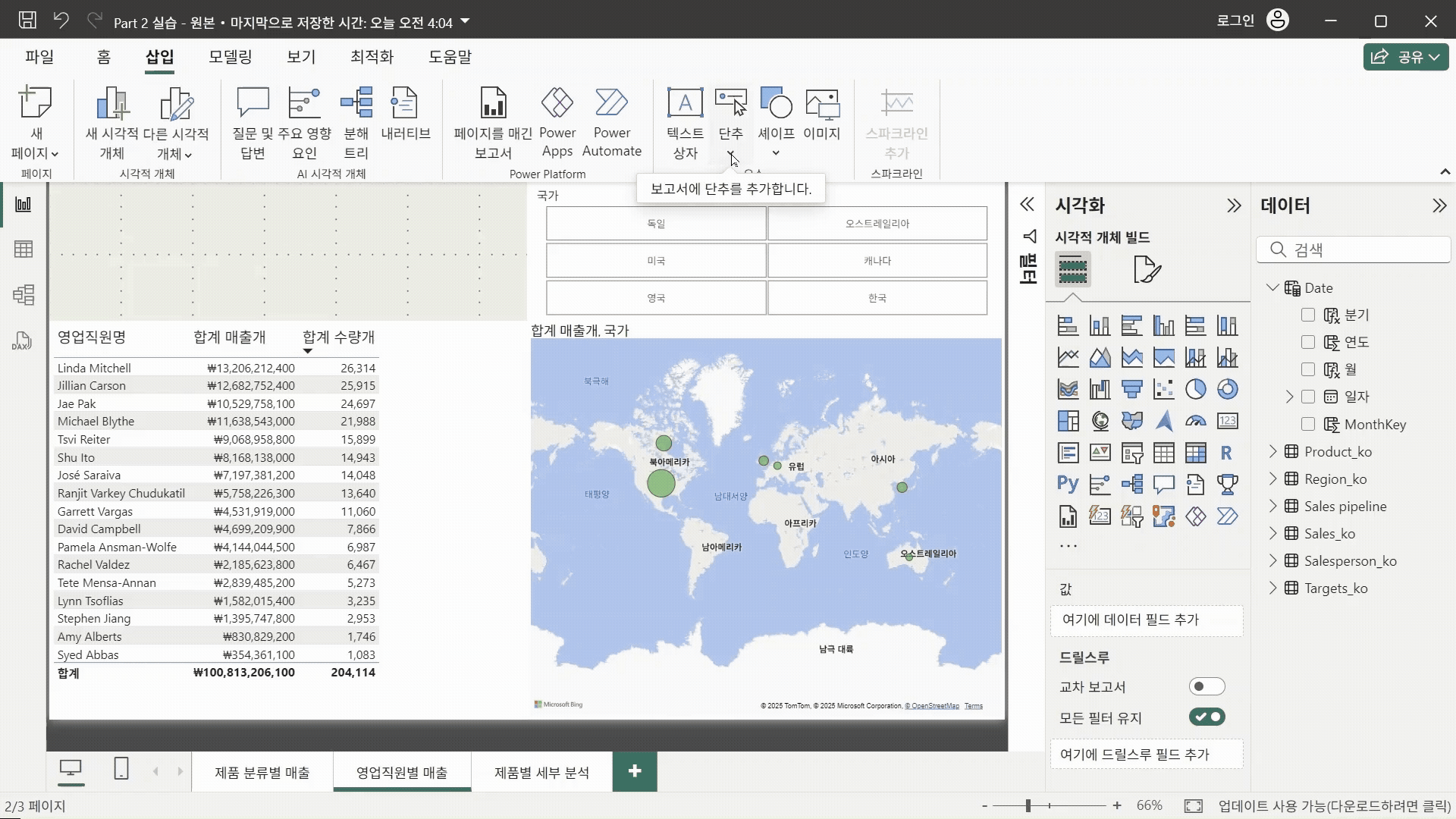Switch to Model view in left sidebar
1456x819 pixels.
[x=24, y=294]
